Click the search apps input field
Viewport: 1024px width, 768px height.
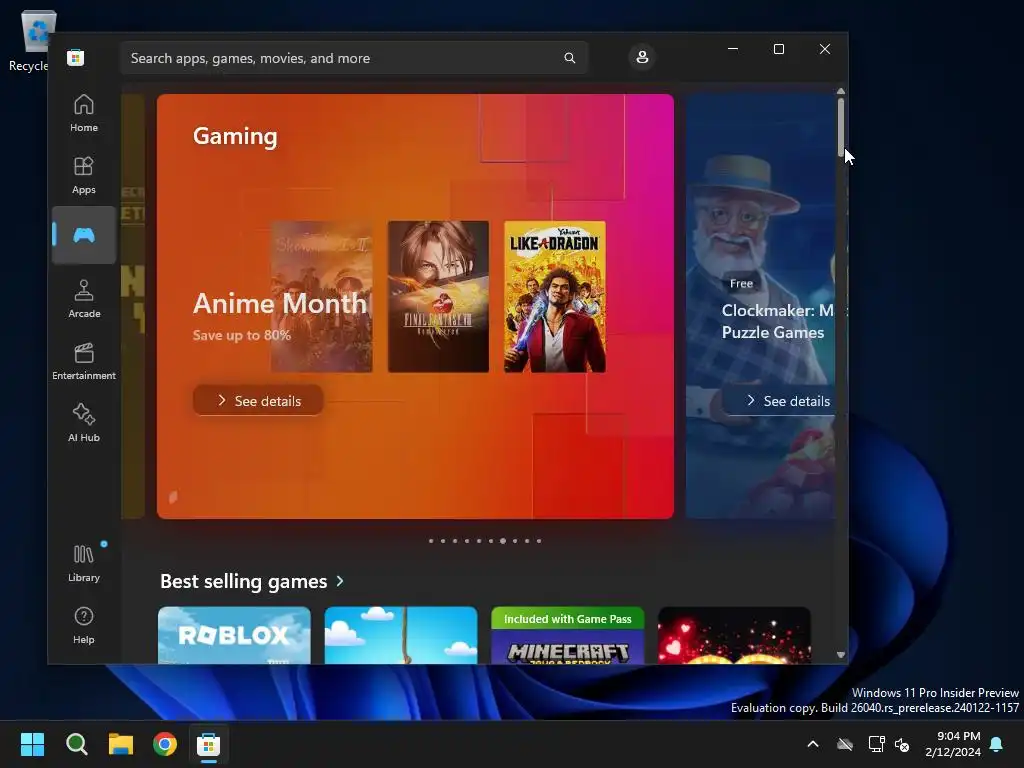355,58
